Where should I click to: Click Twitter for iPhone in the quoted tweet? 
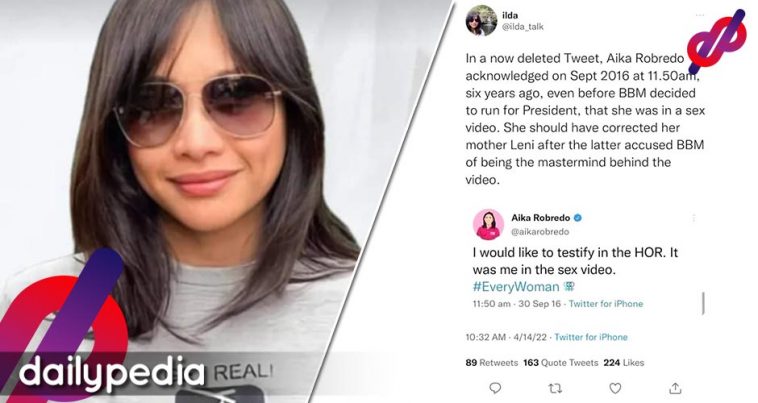(x=606, y=303)
